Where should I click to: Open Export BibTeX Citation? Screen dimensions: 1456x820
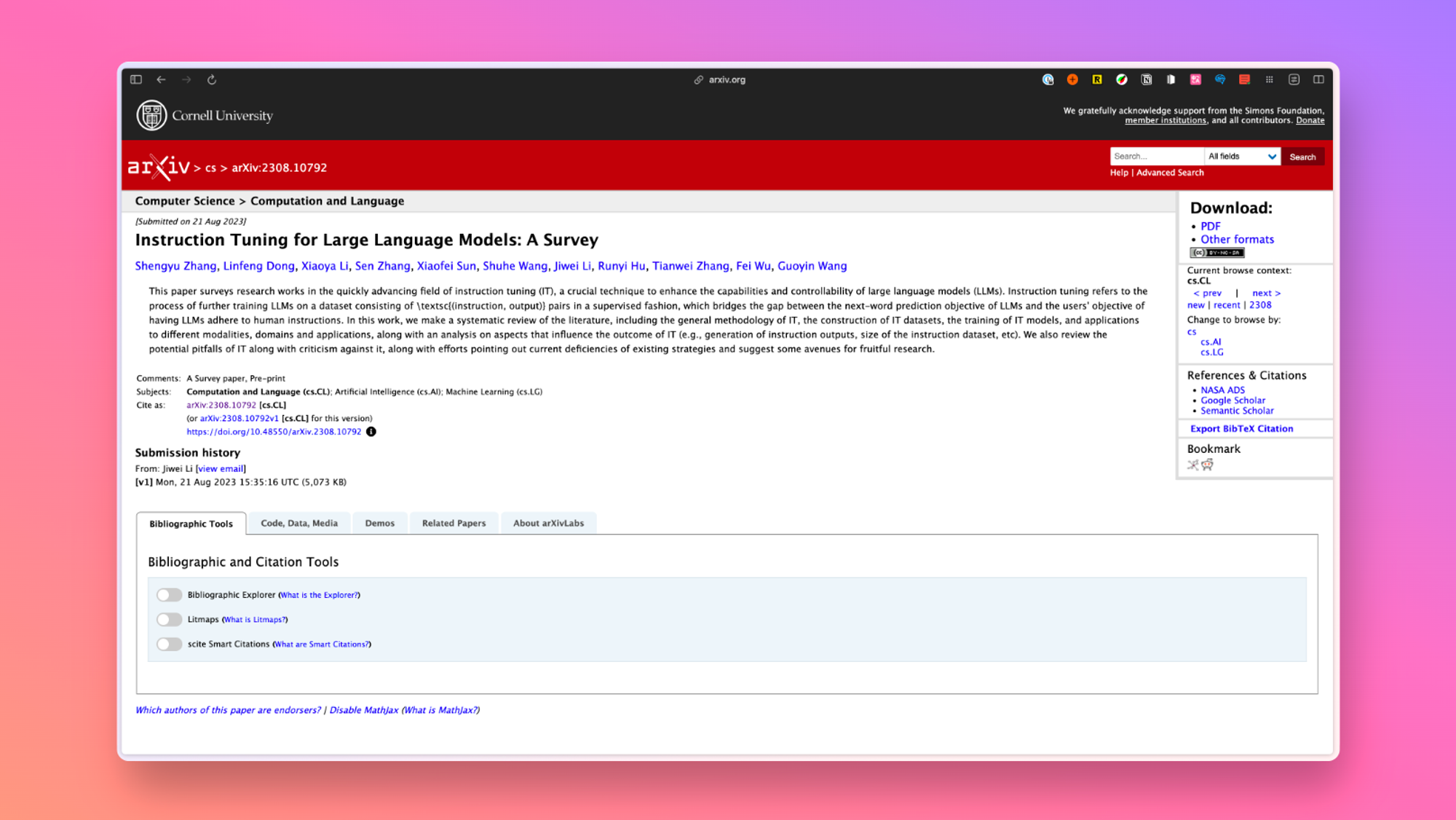[x=1242, y=429]
